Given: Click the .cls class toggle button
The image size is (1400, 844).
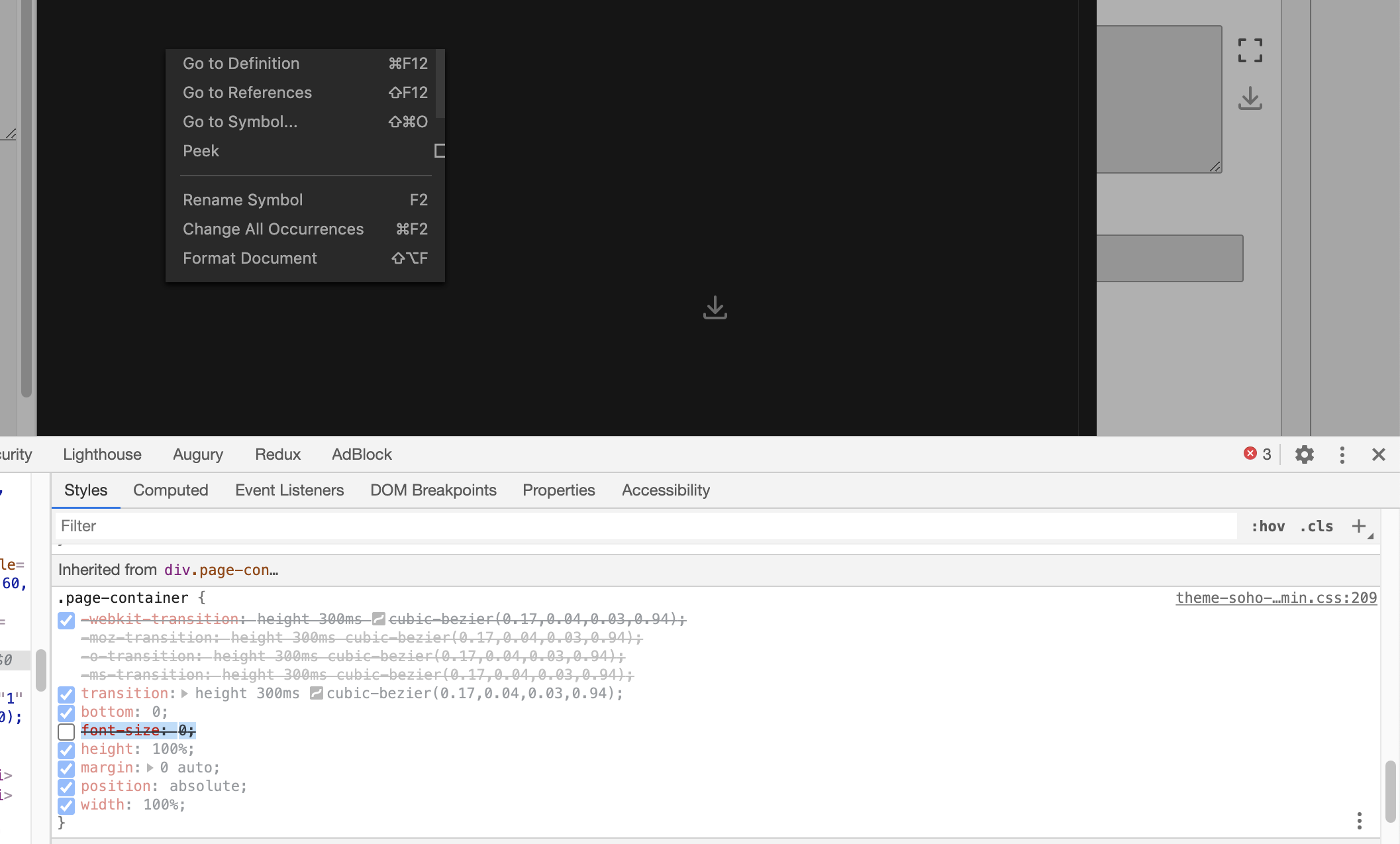Looking at the screenshot, I should tap(1316, 526).
